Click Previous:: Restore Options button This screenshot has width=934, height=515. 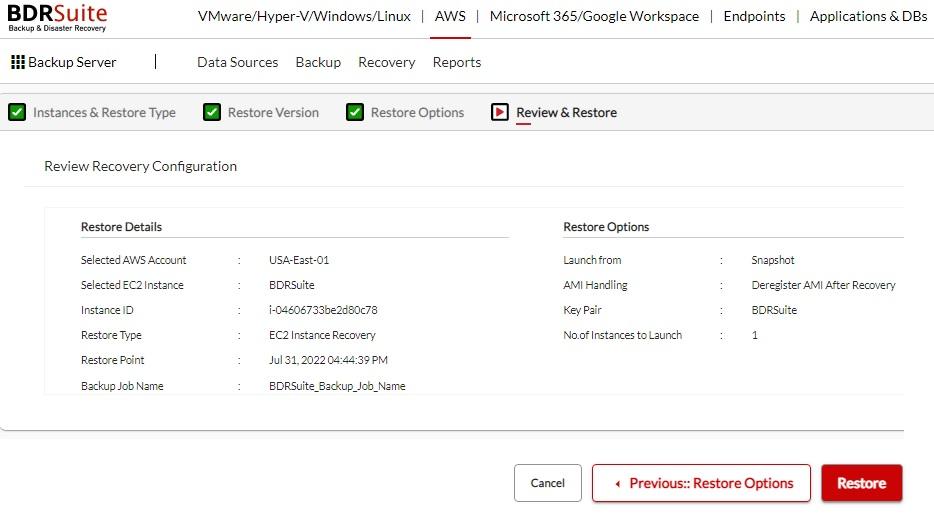click(701, 483)
